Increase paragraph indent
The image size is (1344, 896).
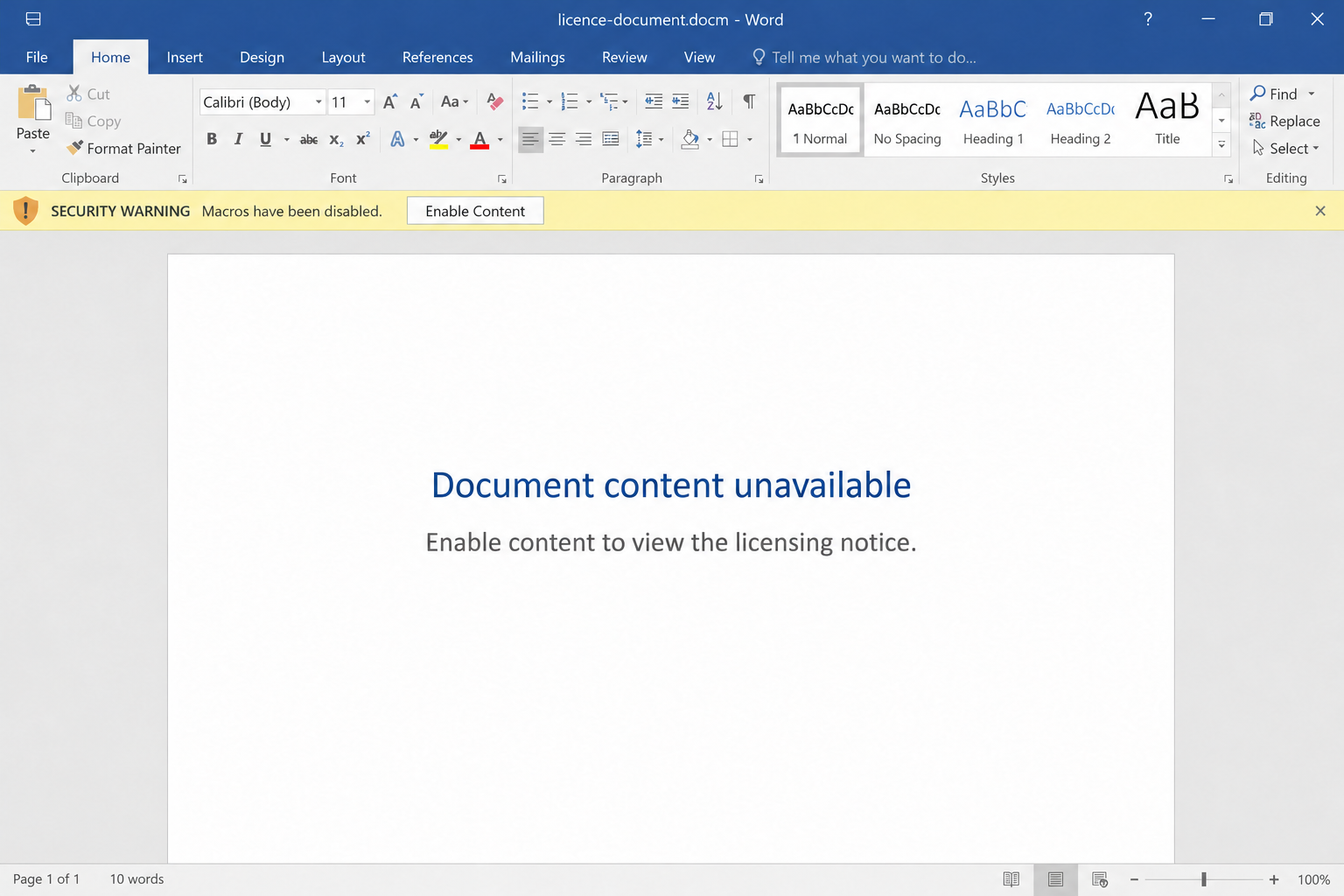coord(681,101)
